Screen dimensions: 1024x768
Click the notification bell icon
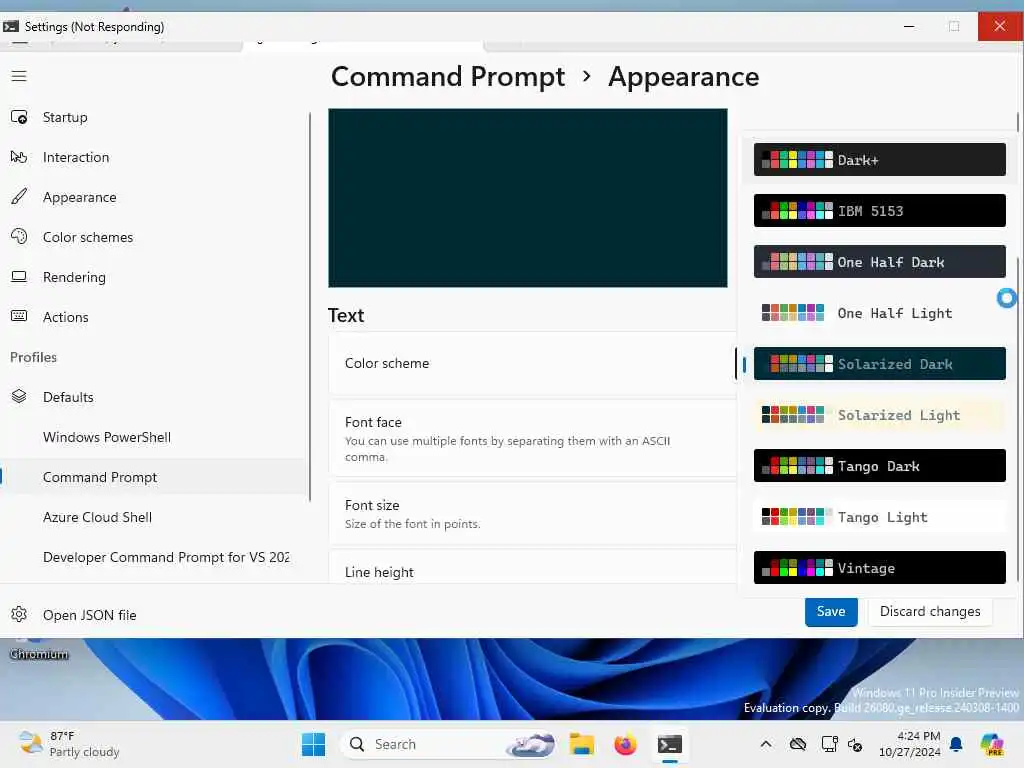(956, 744)
